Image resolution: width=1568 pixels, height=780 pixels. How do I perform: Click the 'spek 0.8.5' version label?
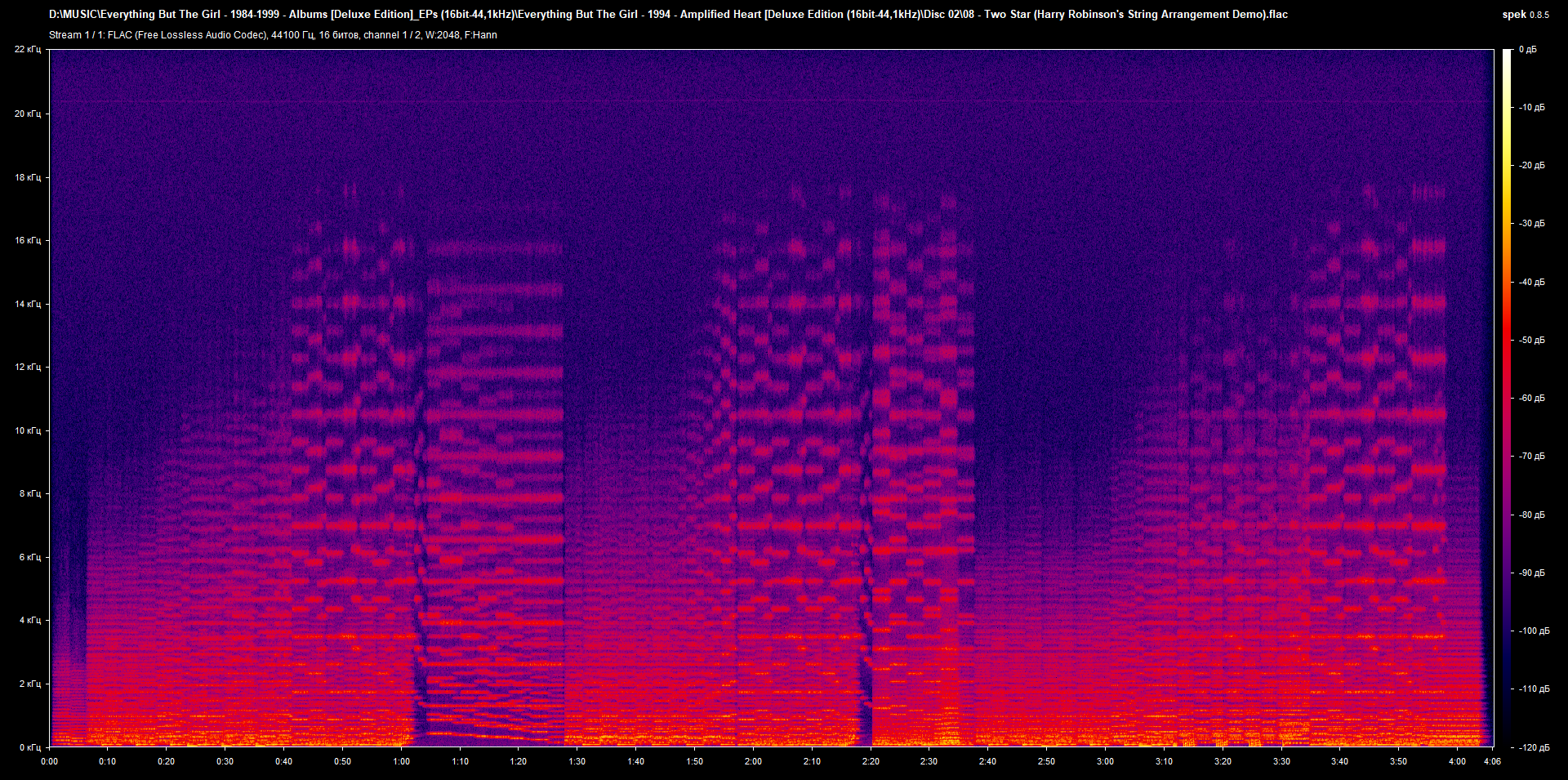[1526, 15]
